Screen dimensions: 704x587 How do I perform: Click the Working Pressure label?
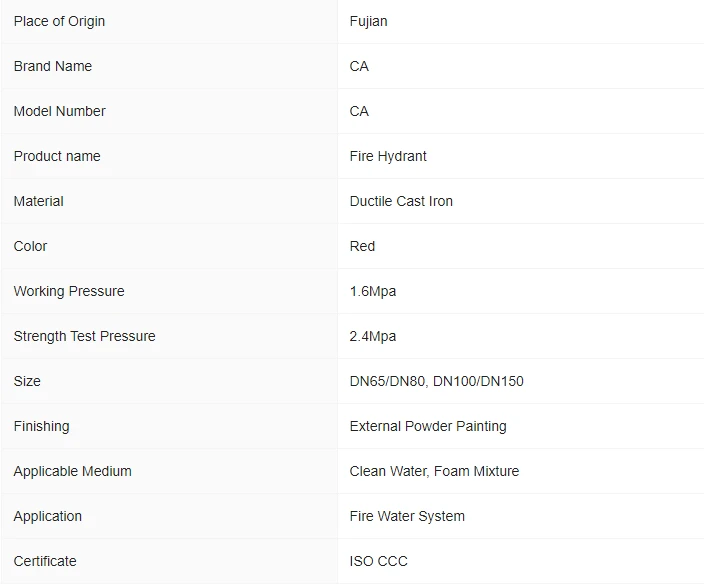(69, 291)
